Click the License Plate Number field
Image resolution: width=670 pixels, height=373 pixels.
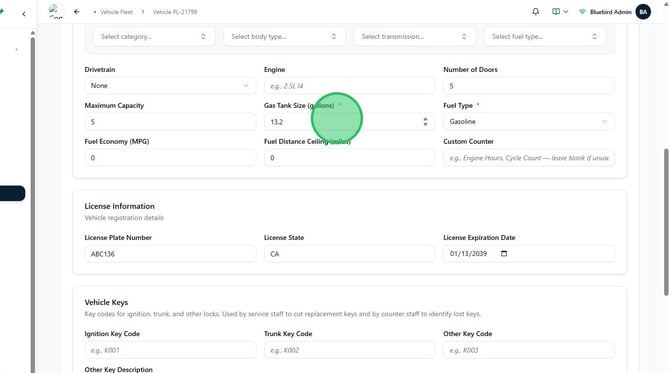pos(170,254)
